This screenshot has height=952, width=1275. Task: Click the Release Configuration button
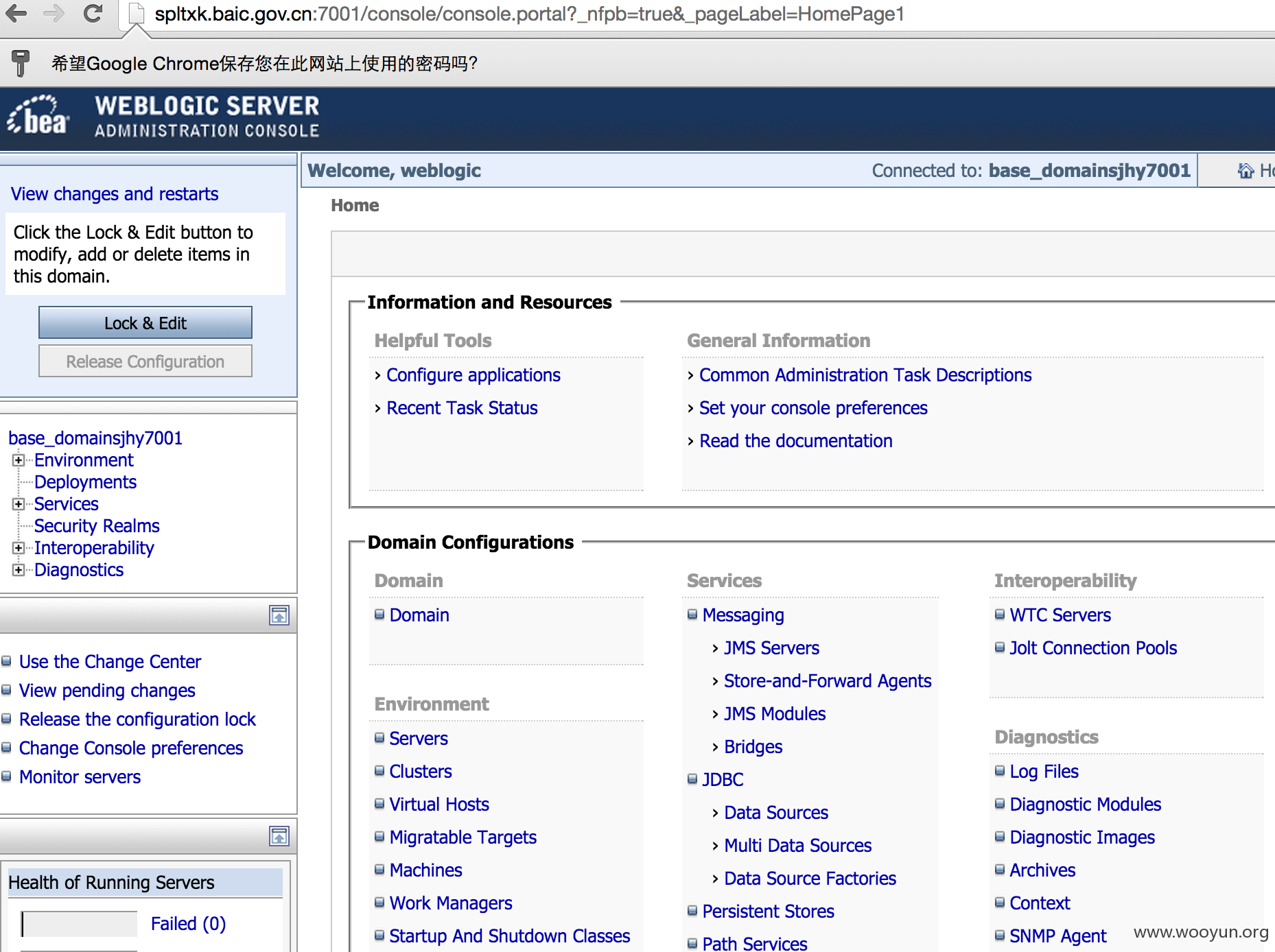pos(145,361)
